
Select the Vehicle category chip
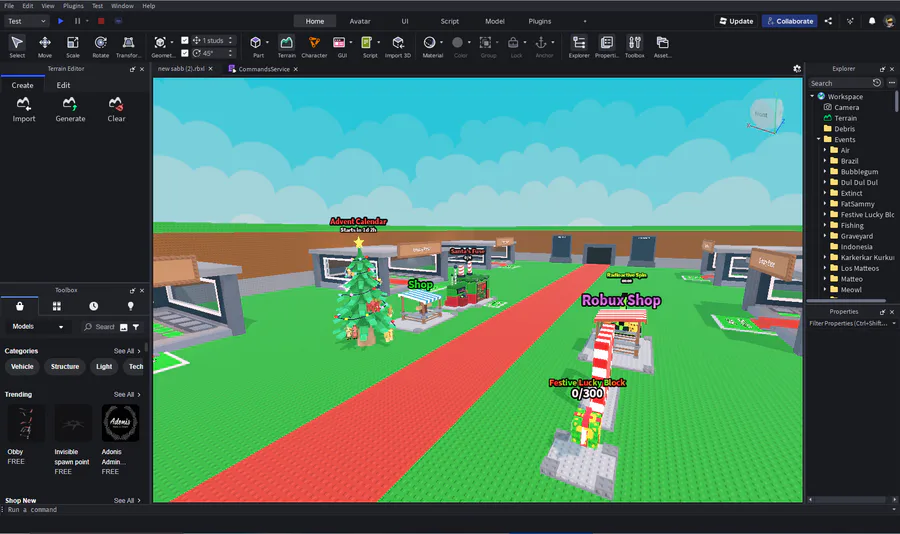click(x=22, y=366)
